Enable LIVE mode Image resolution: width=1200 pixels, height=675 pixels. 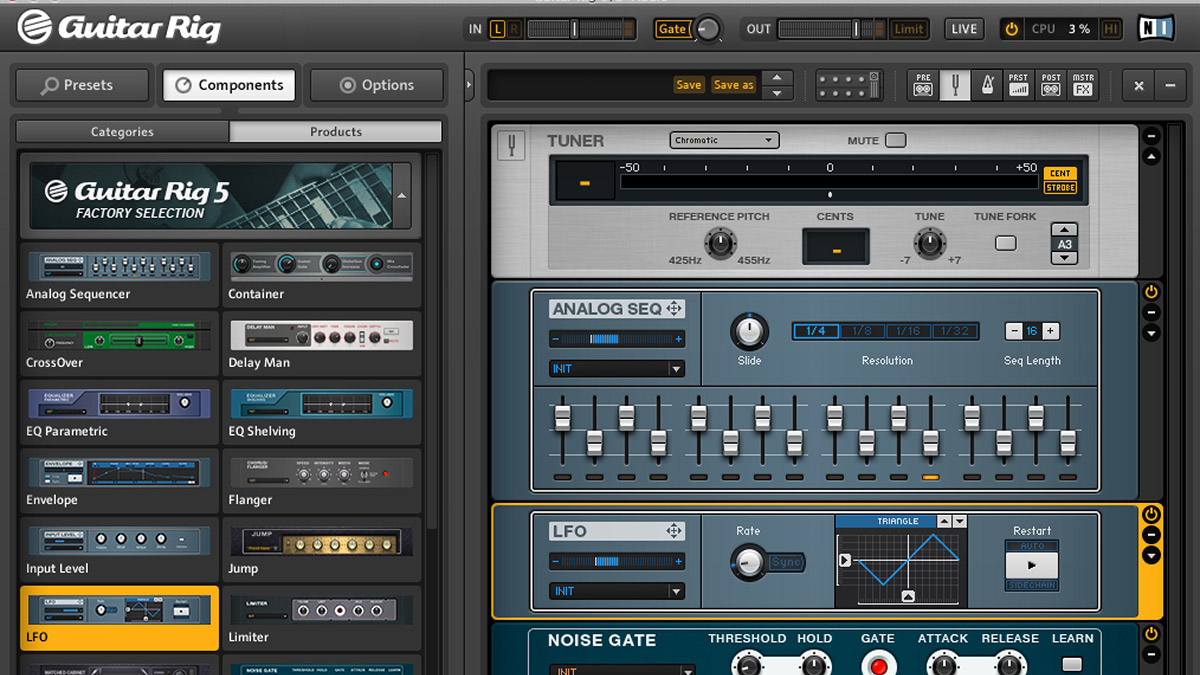[x=963, y=29]
